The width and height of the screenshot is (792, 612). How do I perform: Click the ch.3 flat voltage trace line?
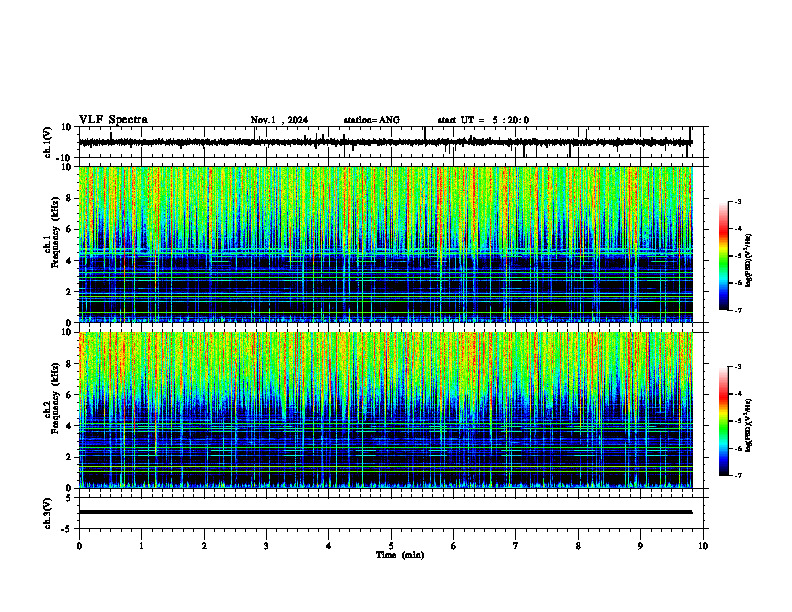385,512
